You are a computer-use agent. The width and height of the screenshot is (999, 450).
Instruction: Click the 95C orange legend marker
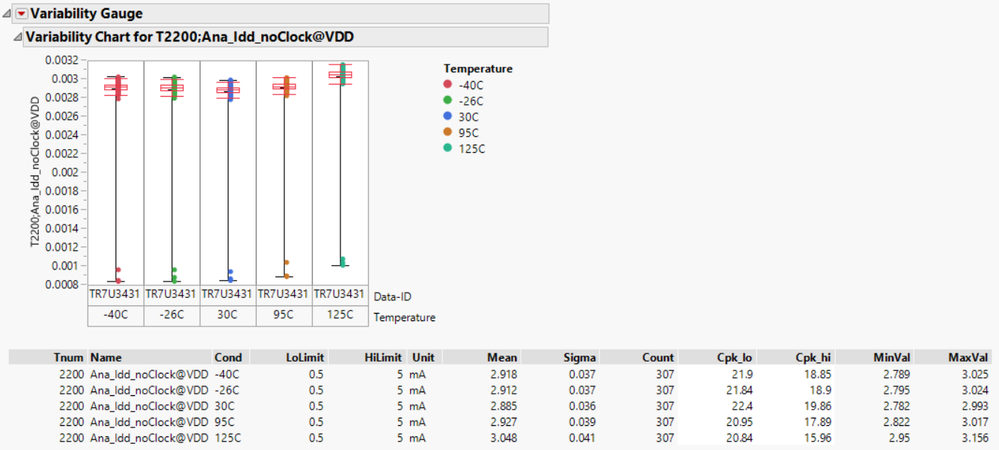pyautogui.click(x=447, y=132)
